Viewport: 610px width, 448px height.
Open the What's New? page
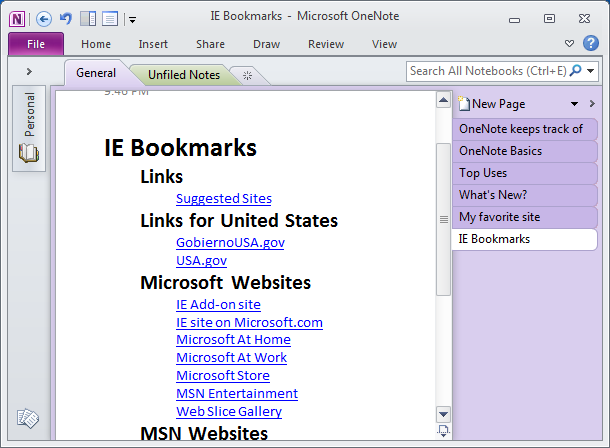pyautogui.click(x=525, y=195)
